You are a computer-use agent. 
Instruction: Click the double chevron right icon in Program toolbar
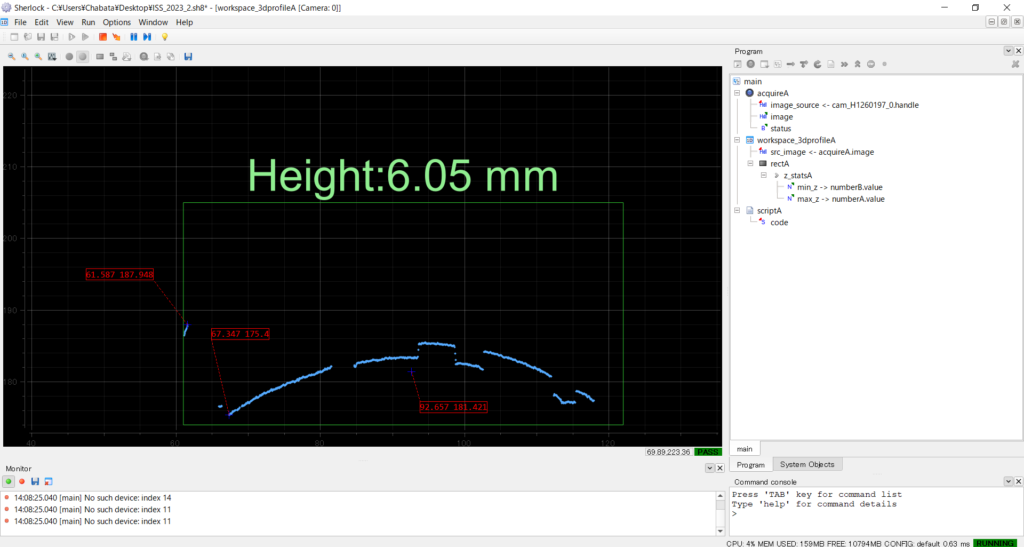point(844,64)
